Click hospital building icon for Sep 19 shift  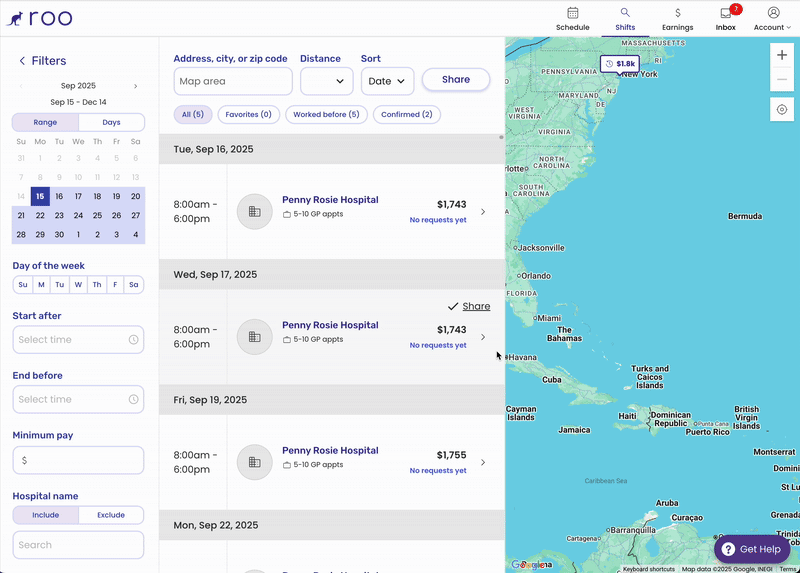tap(255, 463)
